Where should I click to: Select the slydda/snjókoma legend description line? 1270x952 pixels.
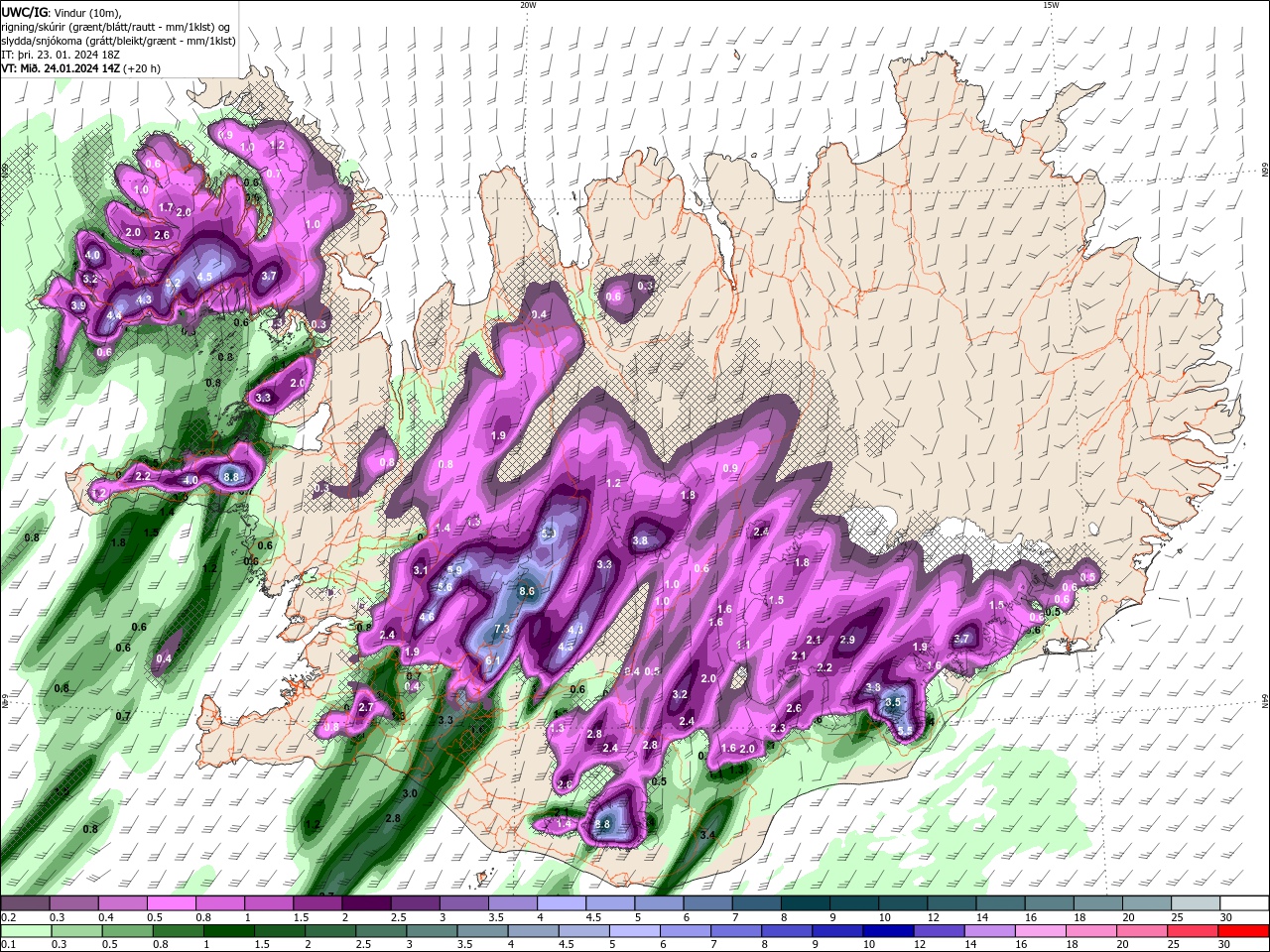click(x=118, y=41)
